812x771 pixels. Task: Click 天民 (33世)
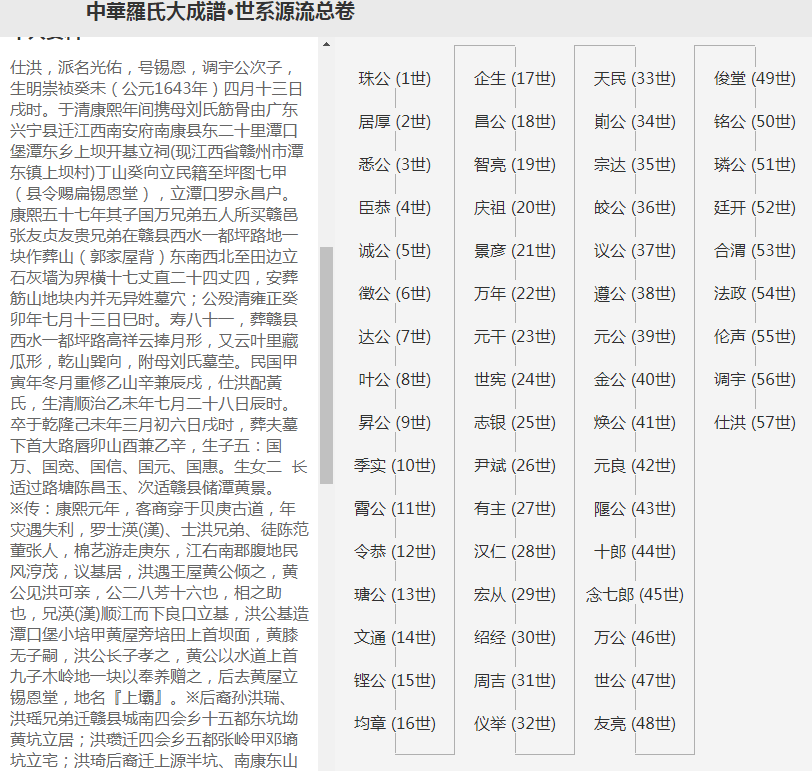click(635, 79)
